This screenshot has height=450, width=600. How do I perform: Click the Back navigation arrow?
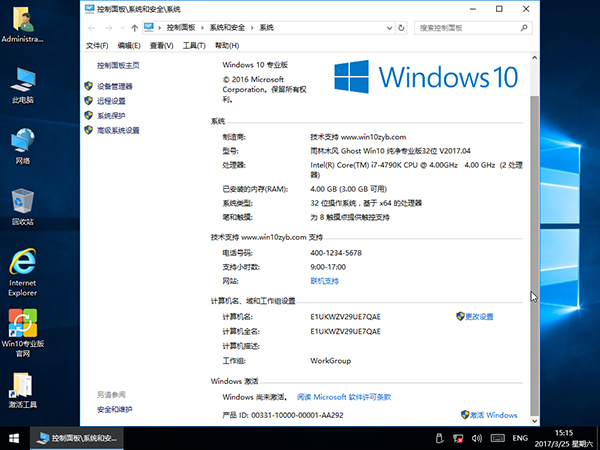93,28
